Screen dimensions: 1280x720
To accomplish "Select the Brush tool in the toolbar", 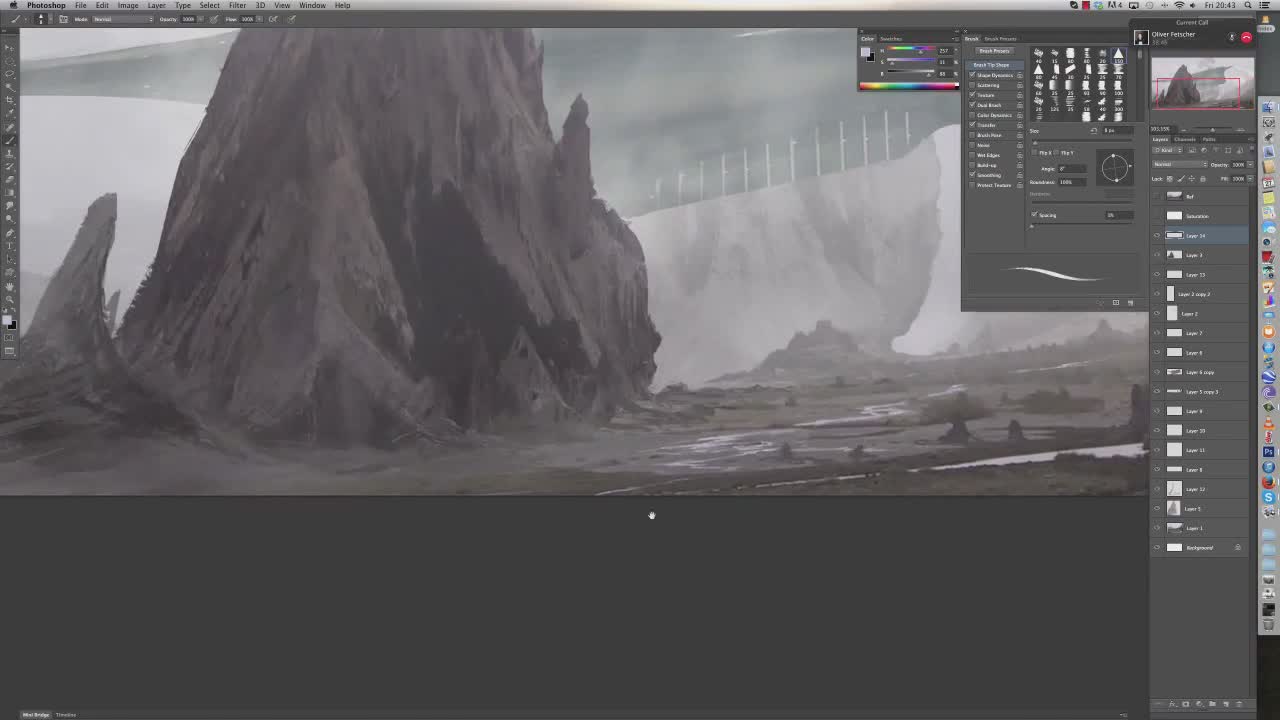I will (x=10, y=139).
